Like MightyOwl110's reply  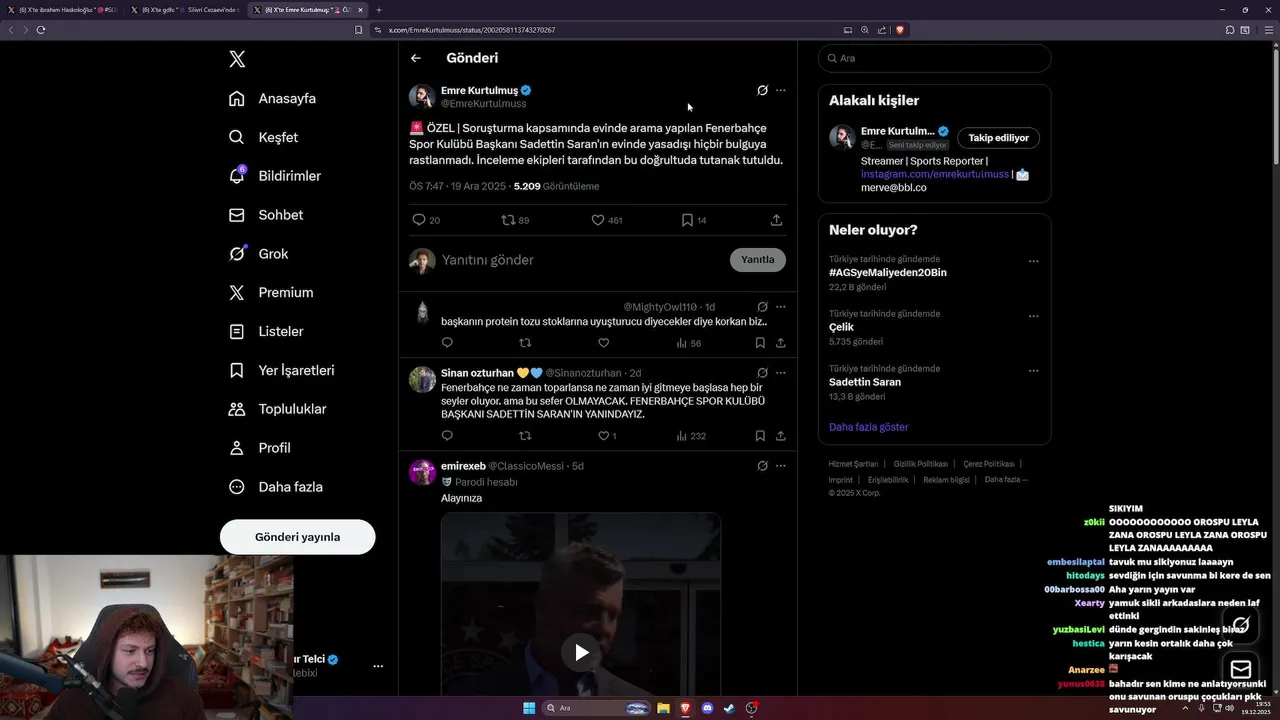(x=603, y=343)
